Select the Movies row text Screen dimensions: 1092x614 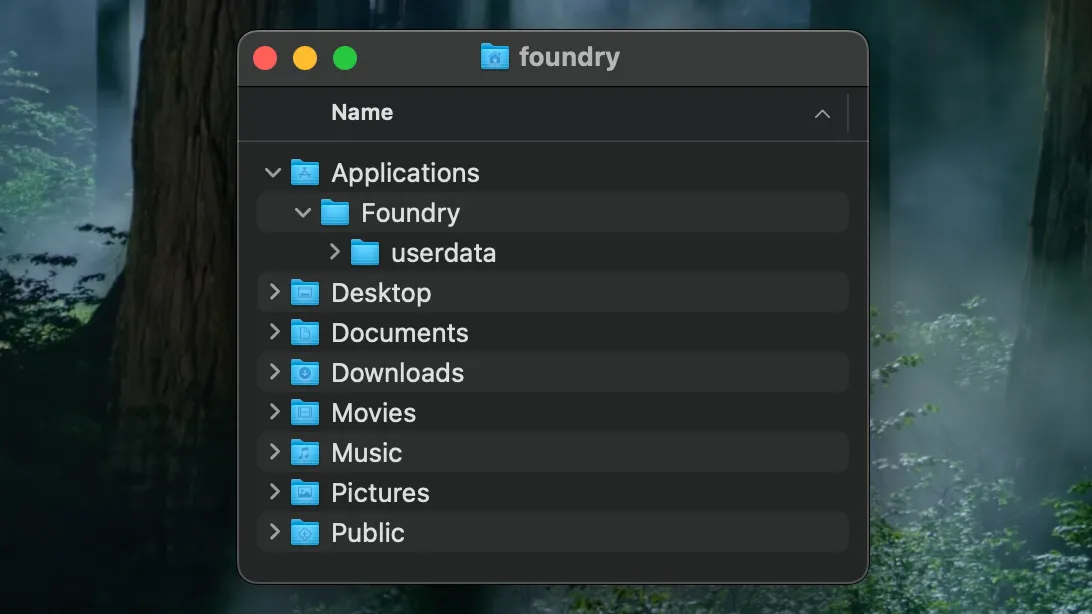373,414
